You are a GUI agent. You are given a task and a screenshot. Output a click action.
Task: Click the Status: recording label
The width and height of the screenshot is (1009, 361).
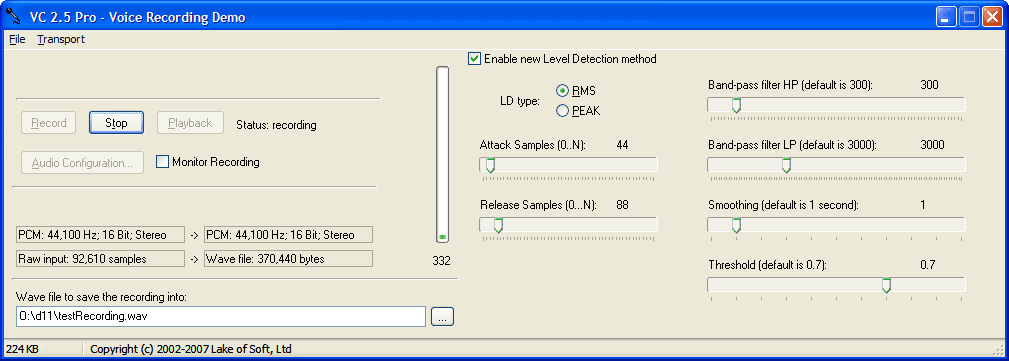click(277, 125)
